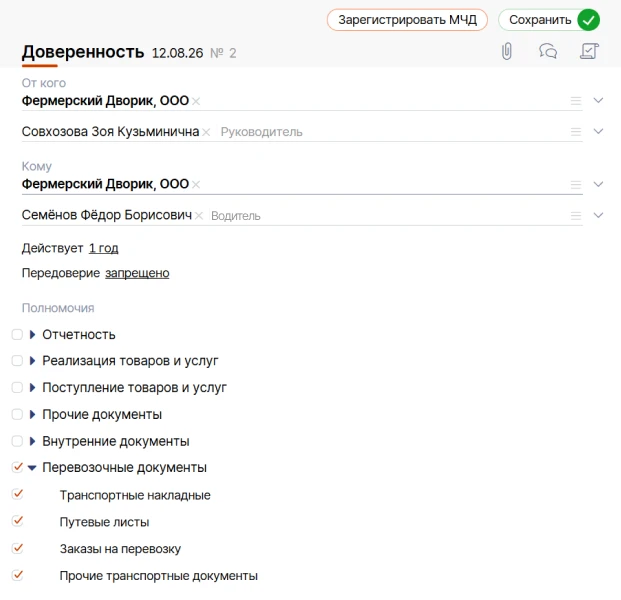Expand the Реализация товаров и услуг group

click(x=33, y=361)
